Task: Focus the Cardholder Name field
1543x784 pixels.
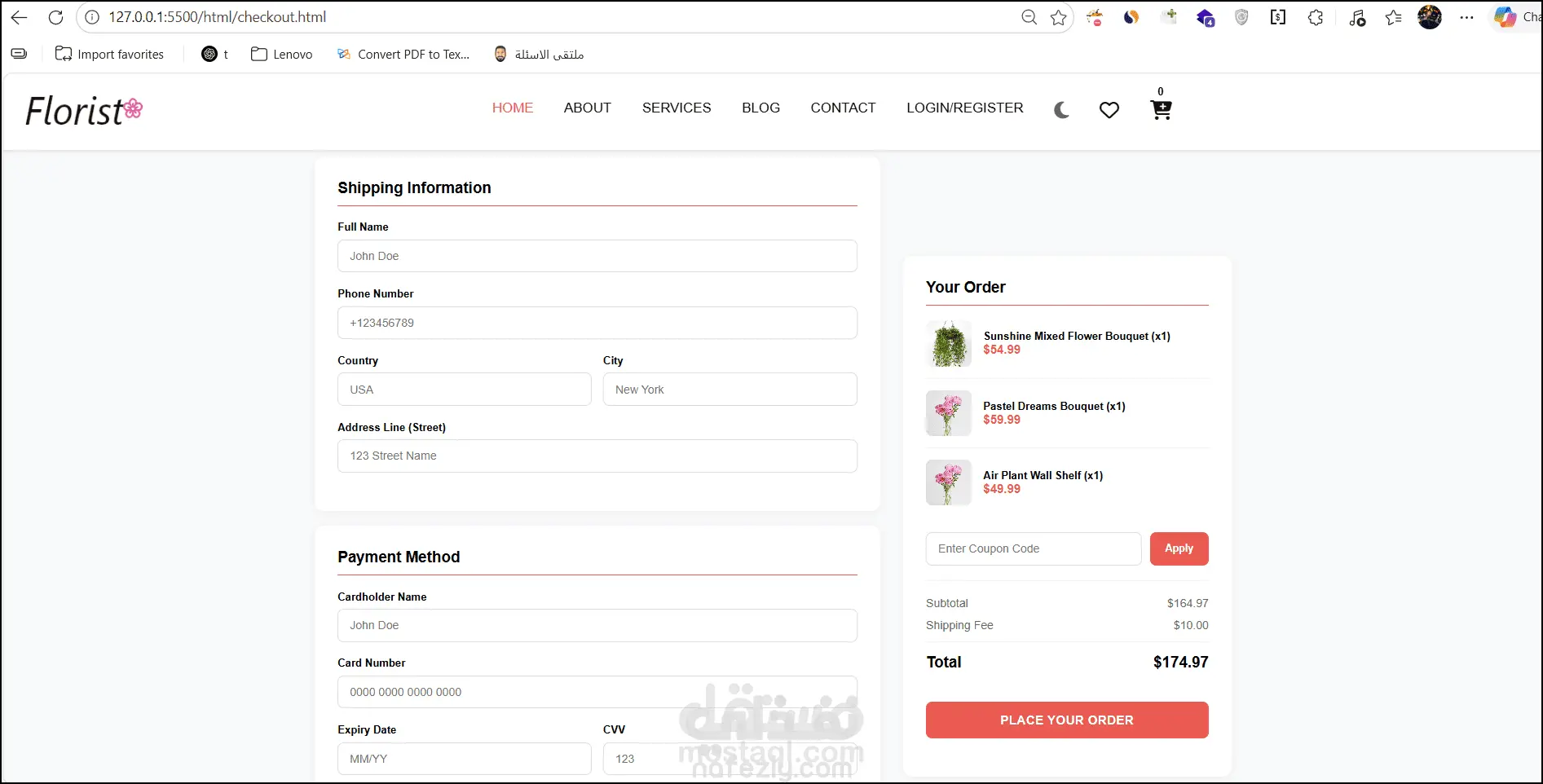Action: (x=597, y=625)
